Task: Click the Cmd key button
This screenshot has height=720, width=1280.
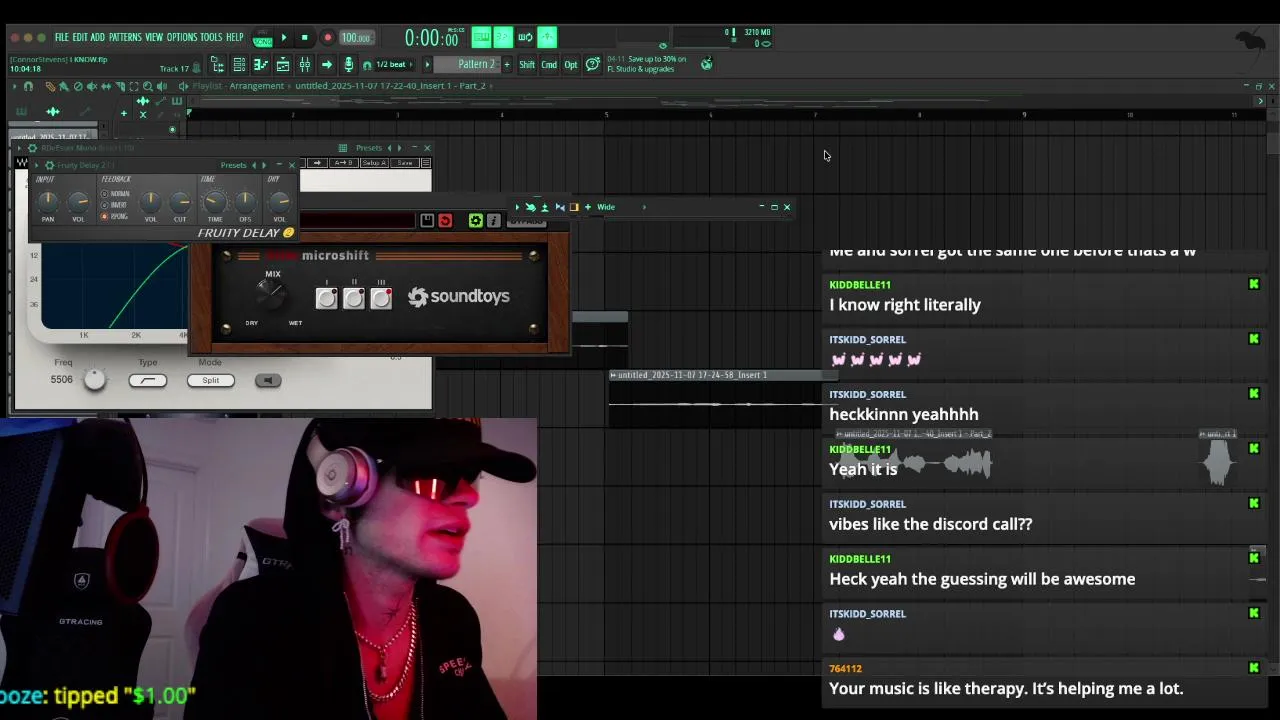Action: [x=549, y=65]
